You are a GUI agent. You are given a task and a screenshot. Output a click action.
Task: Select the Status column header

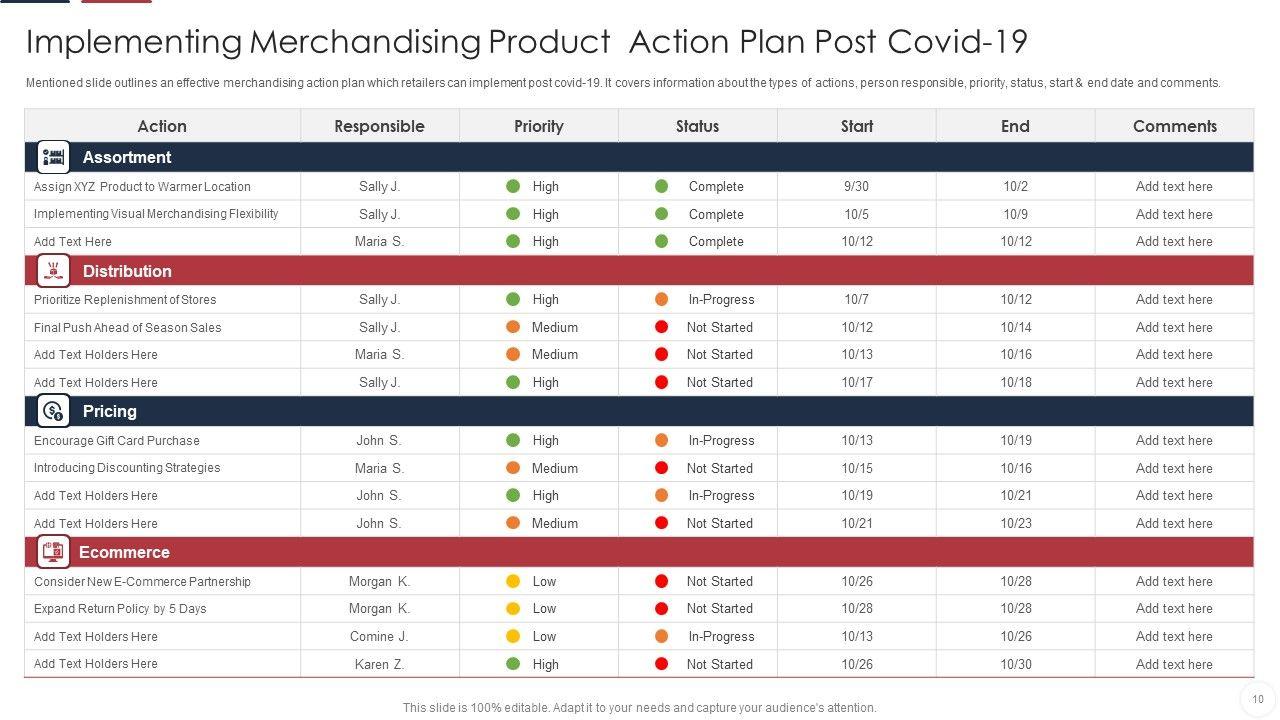pos(697,126)
